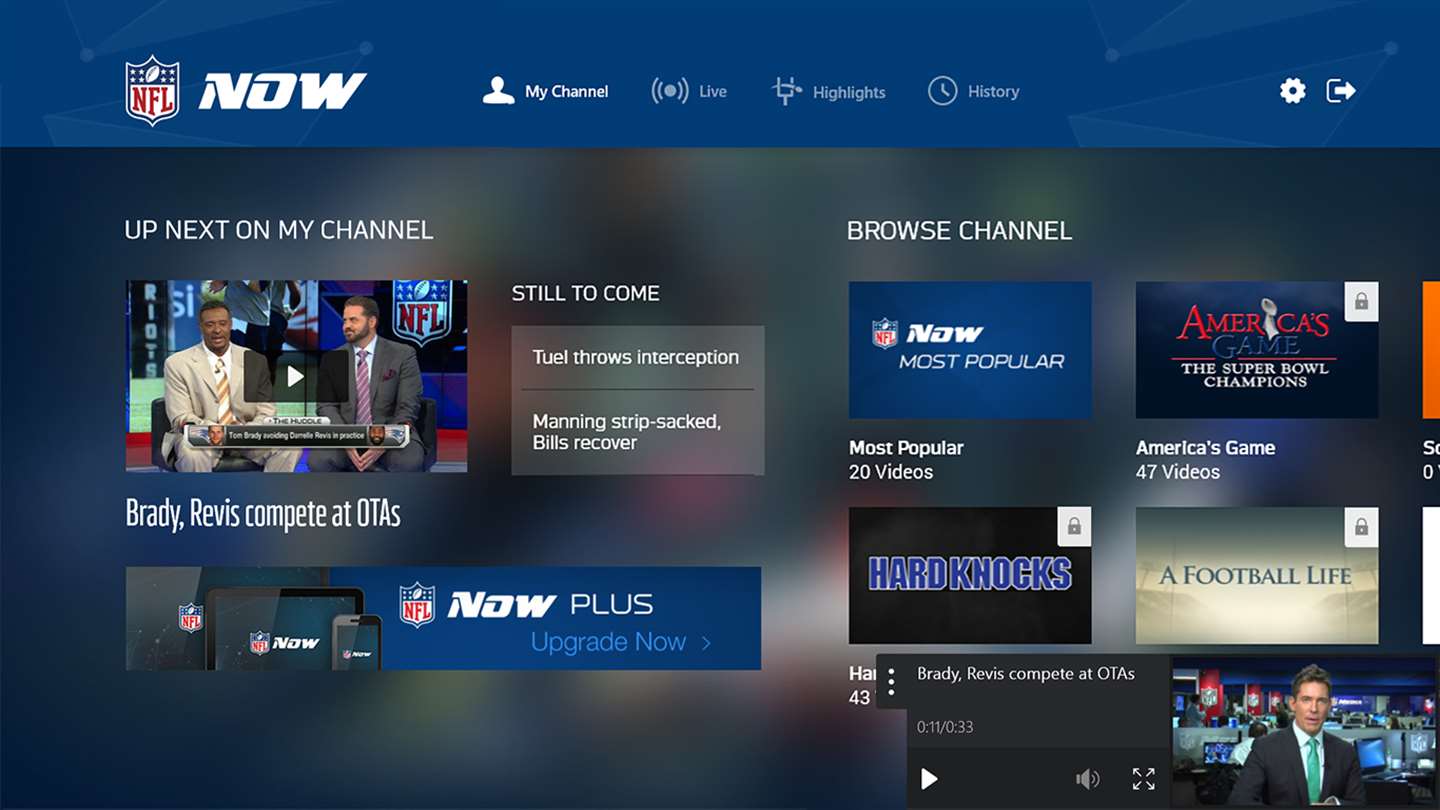The height and width of the screenshot is (810, 1440).
Task: Click the NFL Now logo
Action: pyautogui.click(x=246, y=91)
